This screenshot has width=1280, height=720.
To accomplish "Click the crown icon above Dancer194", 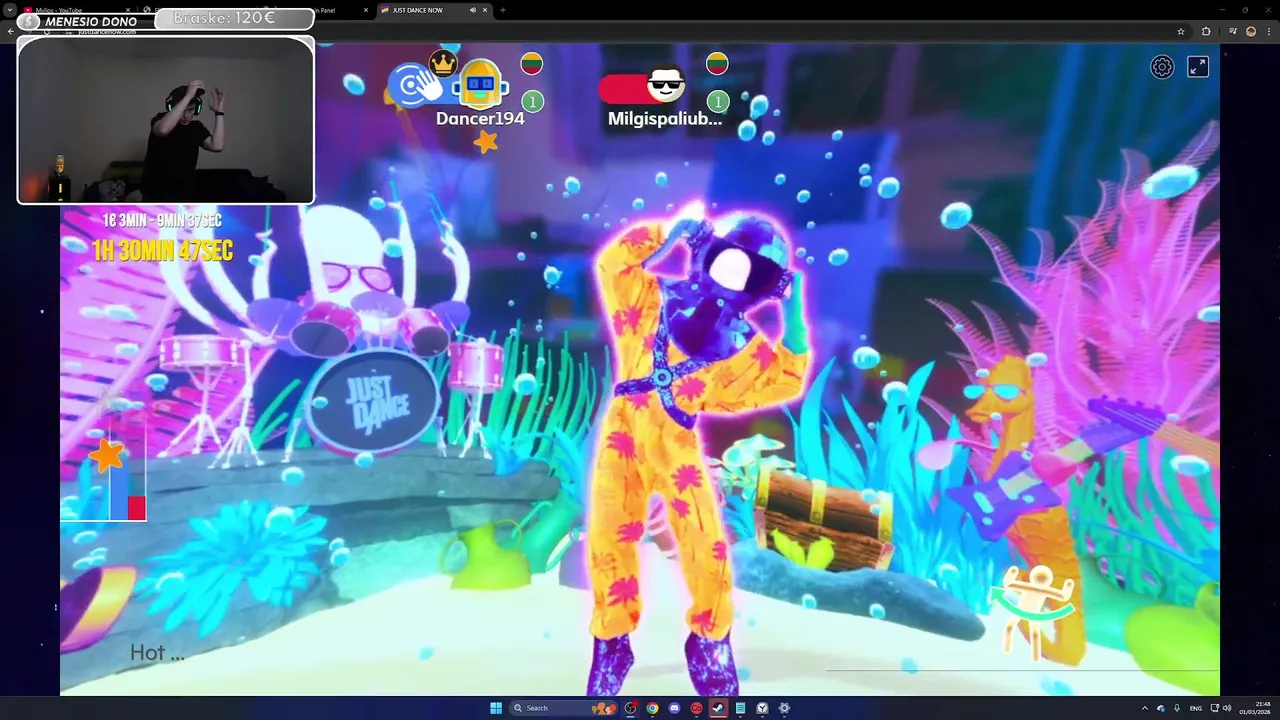I will point(443,63).
